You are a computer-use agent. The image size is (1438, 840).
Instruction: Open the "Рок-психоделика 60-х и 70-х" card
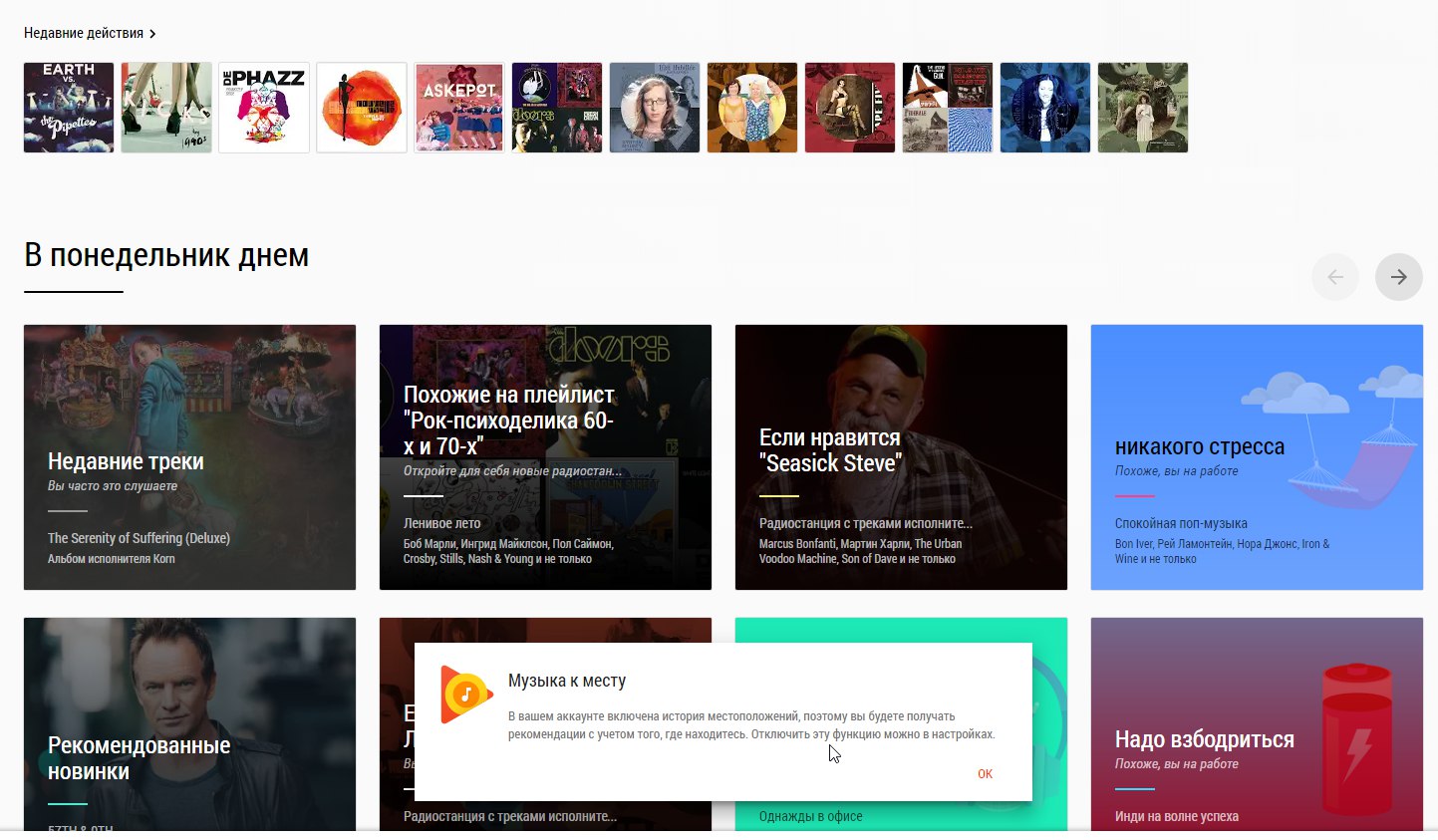545,457
